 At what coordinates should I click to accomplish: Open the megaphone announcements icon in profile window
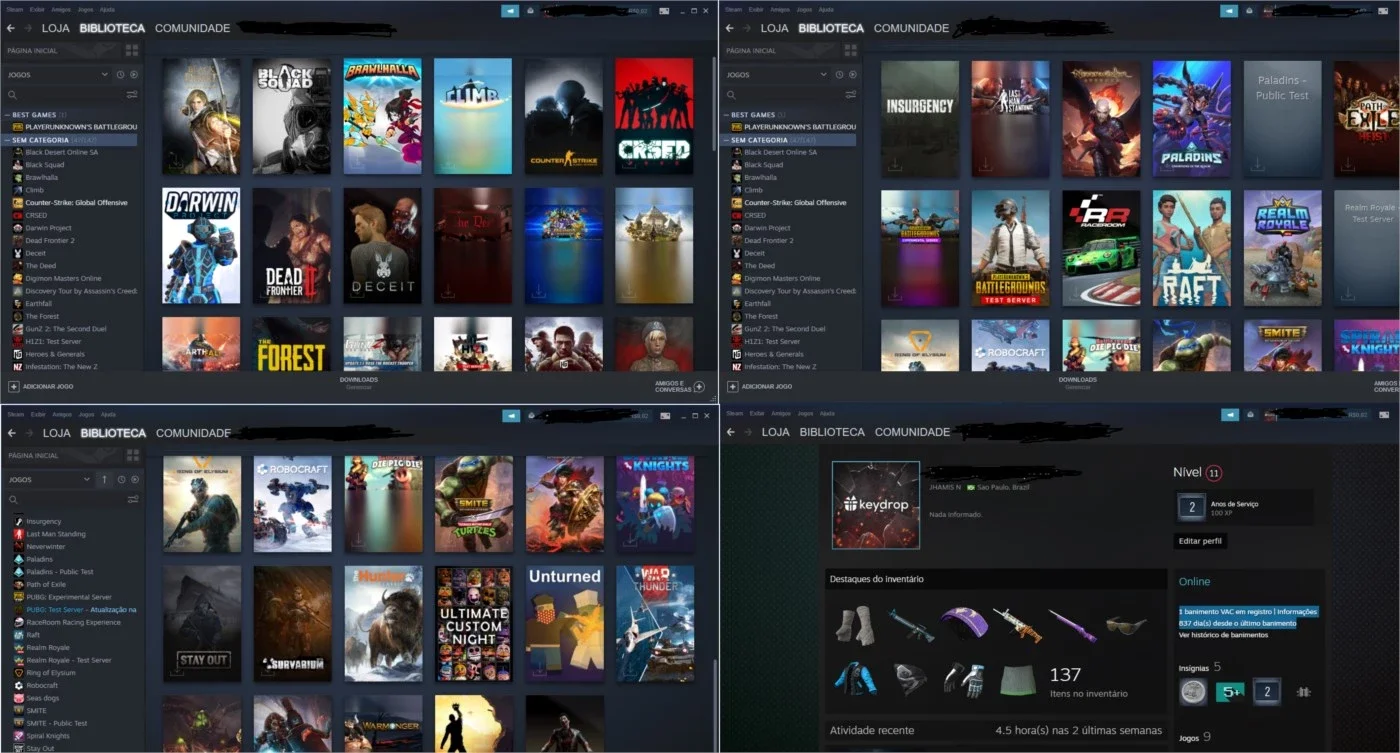click(1229, 415)
